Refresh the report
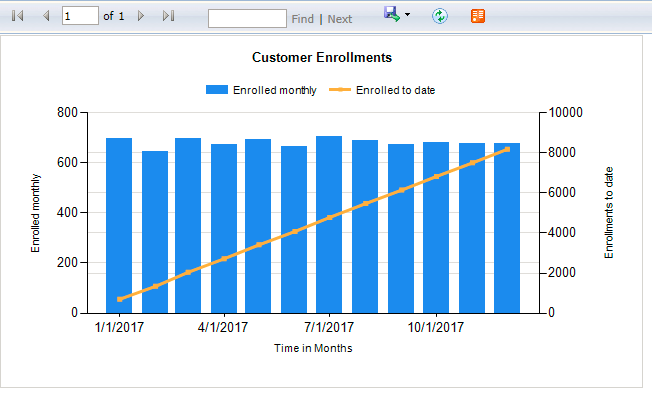Viewport: 652px width, 397px height. click(440, 16)
